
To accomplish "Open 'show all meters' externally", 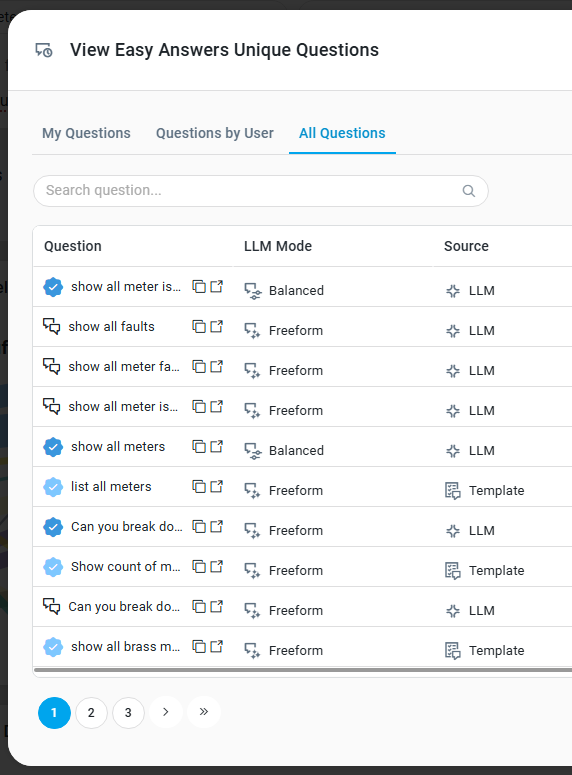I will click(x=217, y=447).
